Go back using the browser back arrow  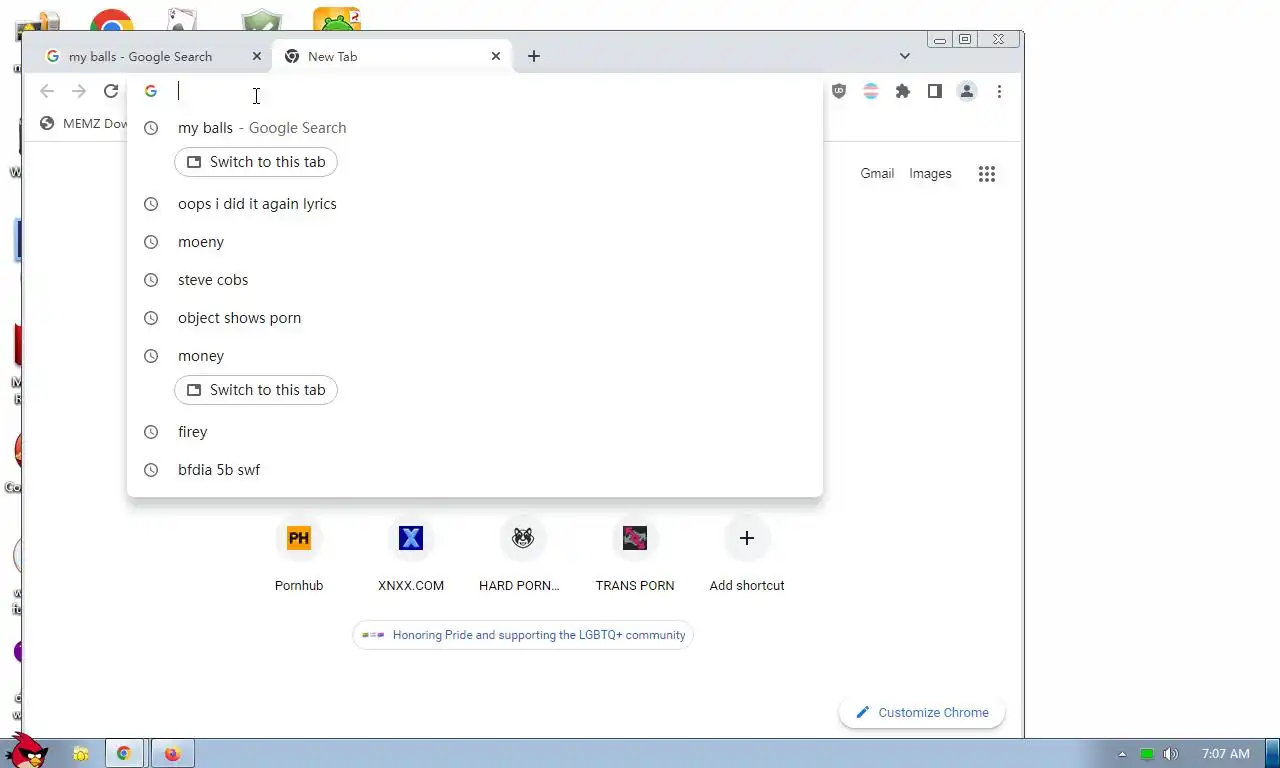tap(47, 91)
